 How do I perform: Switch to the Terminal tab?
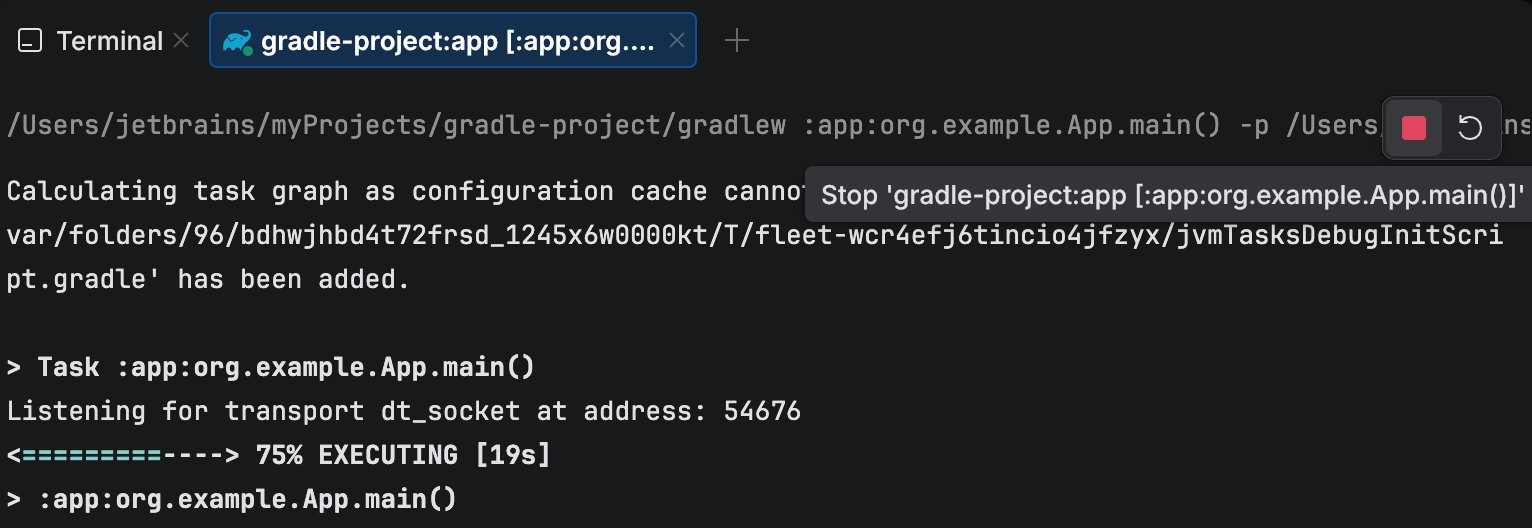pyautogui.click(x=109, y=41)
